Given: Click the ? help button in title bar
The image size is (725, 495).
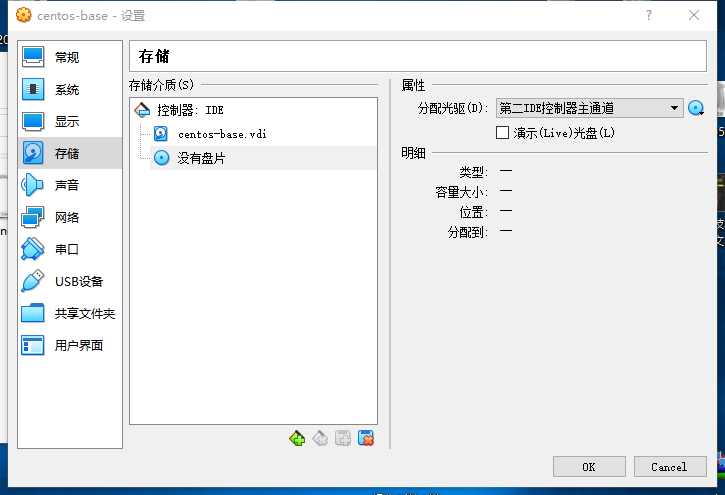Looking at the screenshot, I should click(x=649, y=15).
